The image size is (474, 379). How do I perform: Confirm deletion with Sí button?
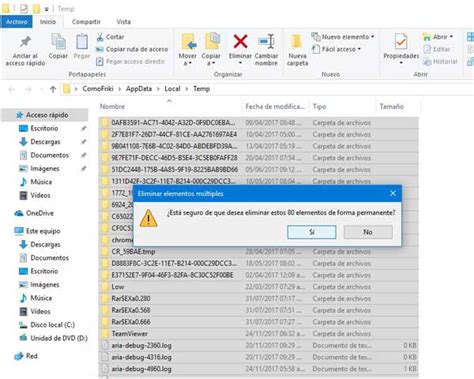312,232
